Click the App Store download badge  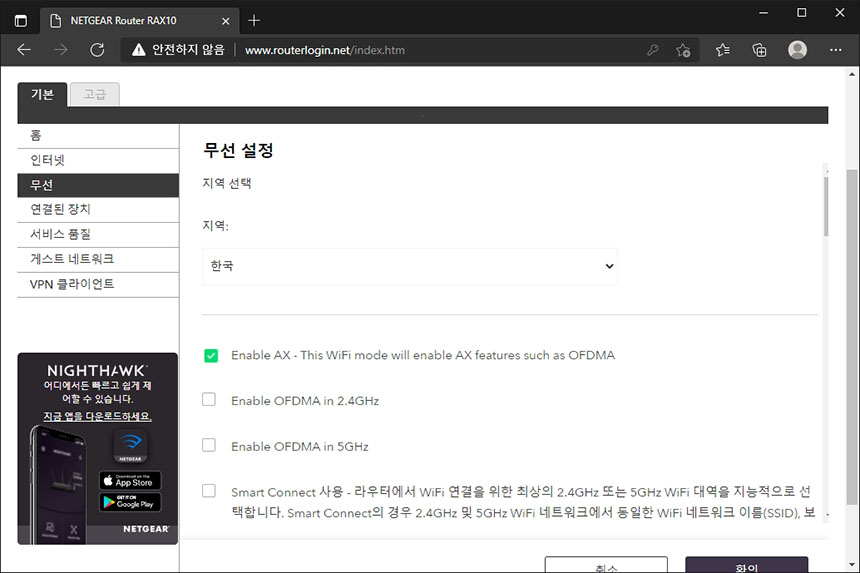131,480
